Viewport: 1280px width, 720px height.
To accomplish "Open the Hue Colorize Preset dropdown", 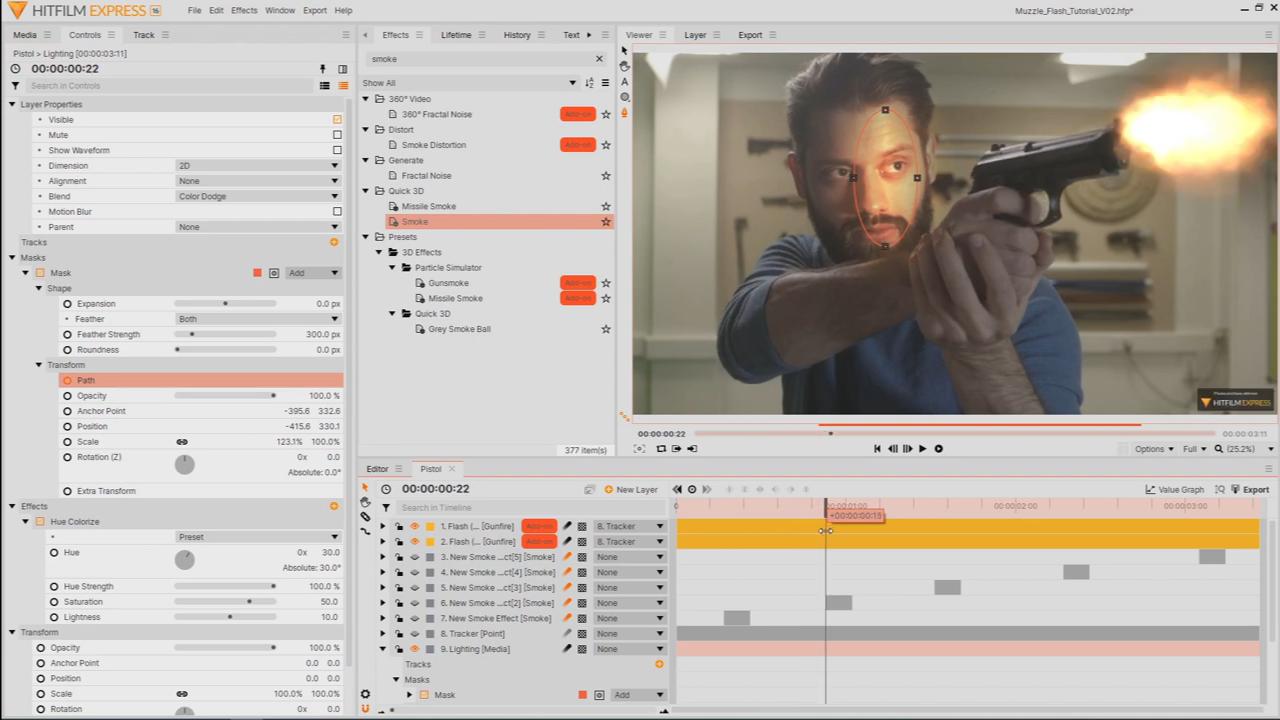I will click(258, 537).
